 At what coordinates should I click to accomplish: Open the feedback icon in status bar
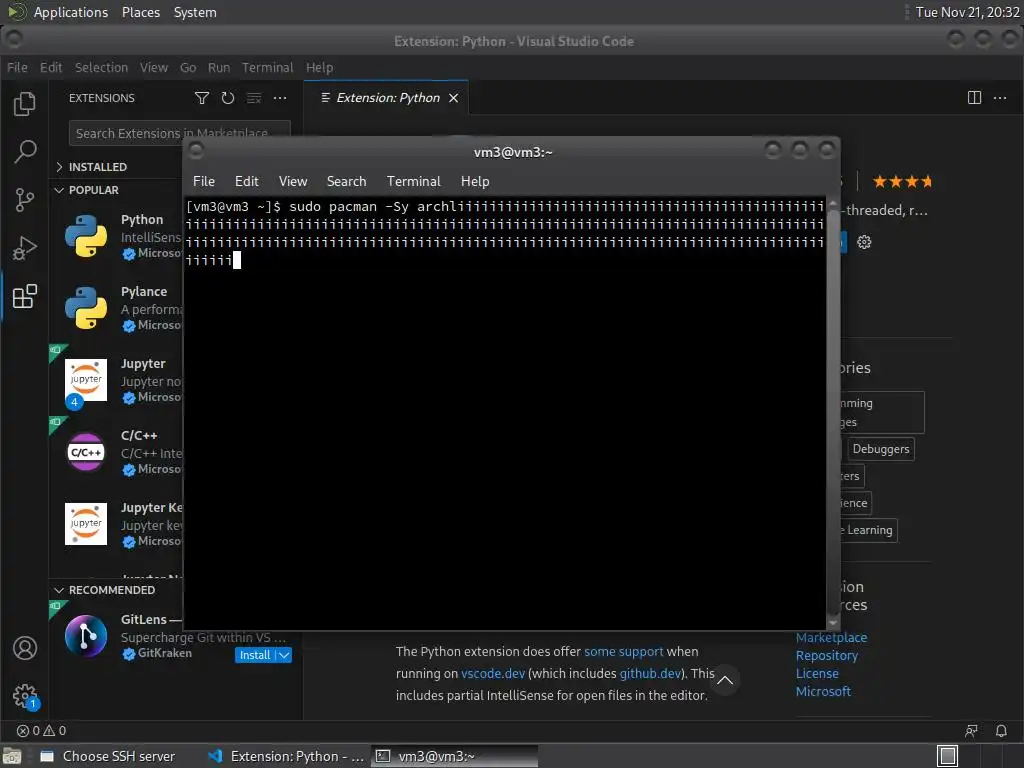point(971,731)
